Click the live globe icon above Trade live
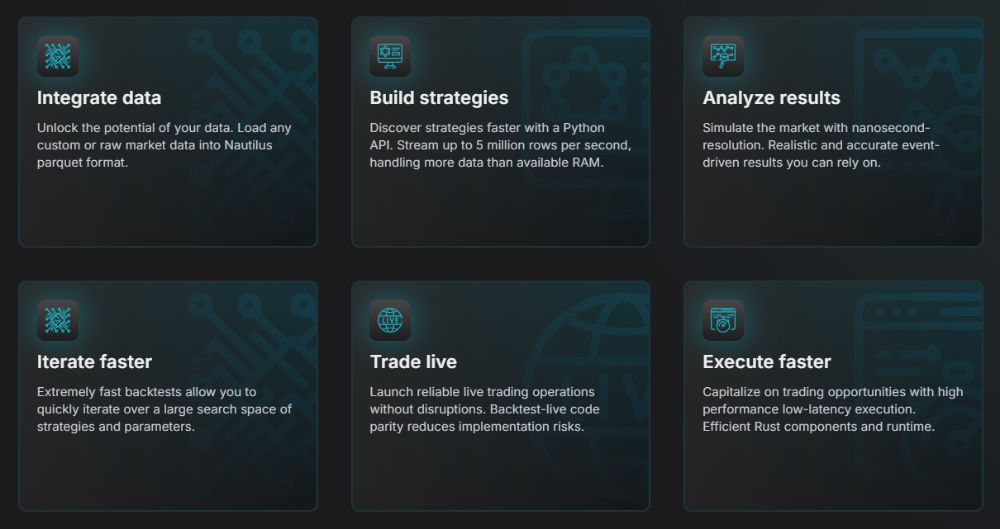Screen dimensions: 1000x529 (390, 320)
